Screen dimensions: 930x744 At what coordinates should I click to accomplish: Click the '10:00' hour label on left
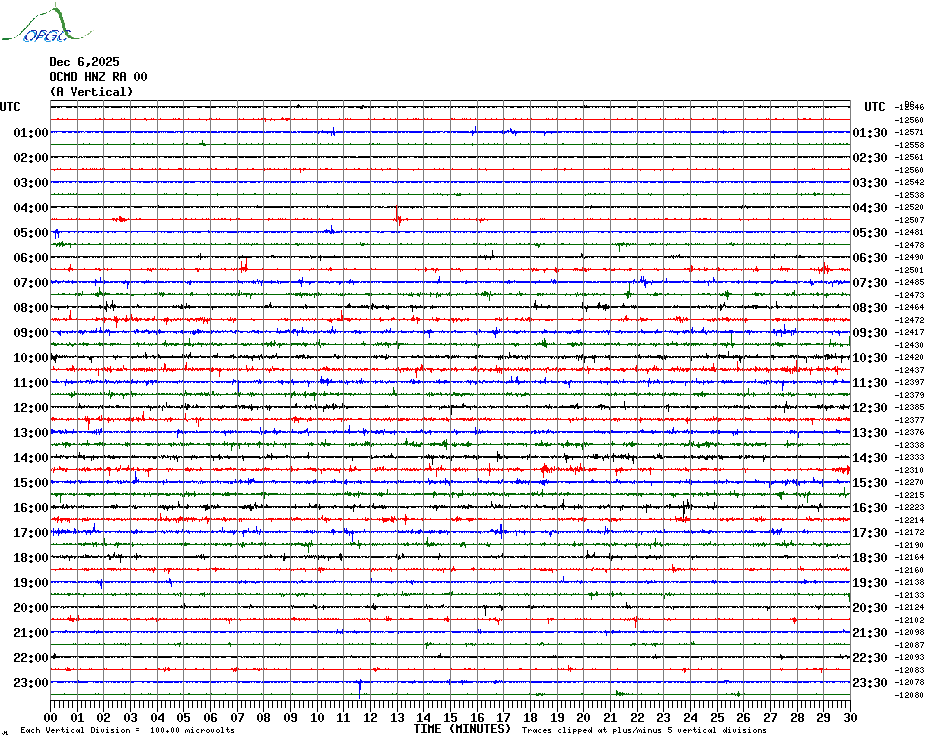click(x=31, y=358)
